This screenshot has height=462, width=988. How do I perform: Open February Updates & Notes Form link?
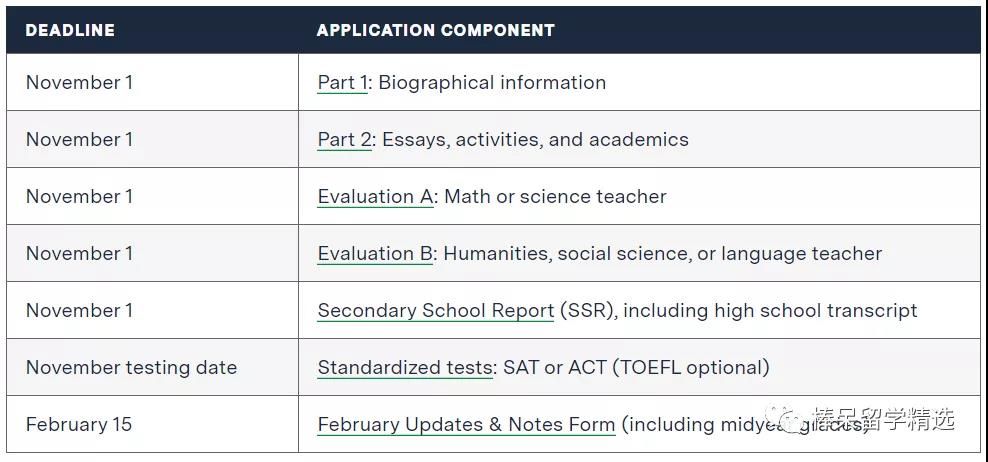pos(466,424)
